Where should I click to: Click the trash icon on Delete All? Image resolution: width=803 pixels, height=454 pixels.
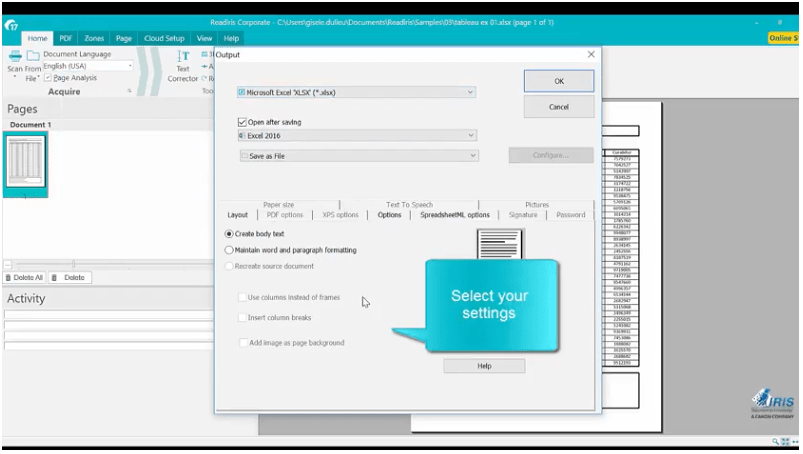click(8, 277)
